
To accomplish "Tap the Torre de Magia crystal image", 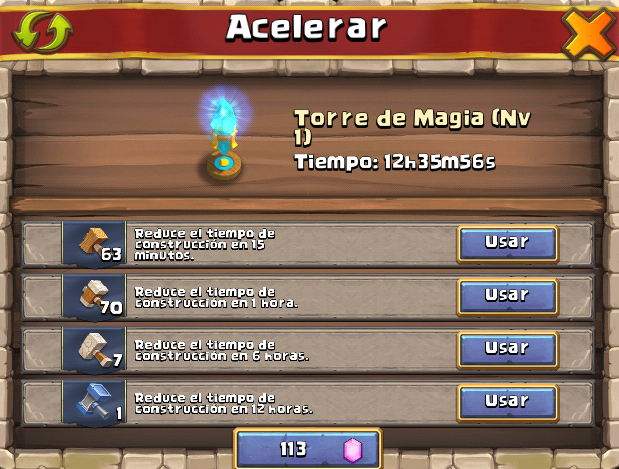I will pyautogui.click(x=224, y=134).
